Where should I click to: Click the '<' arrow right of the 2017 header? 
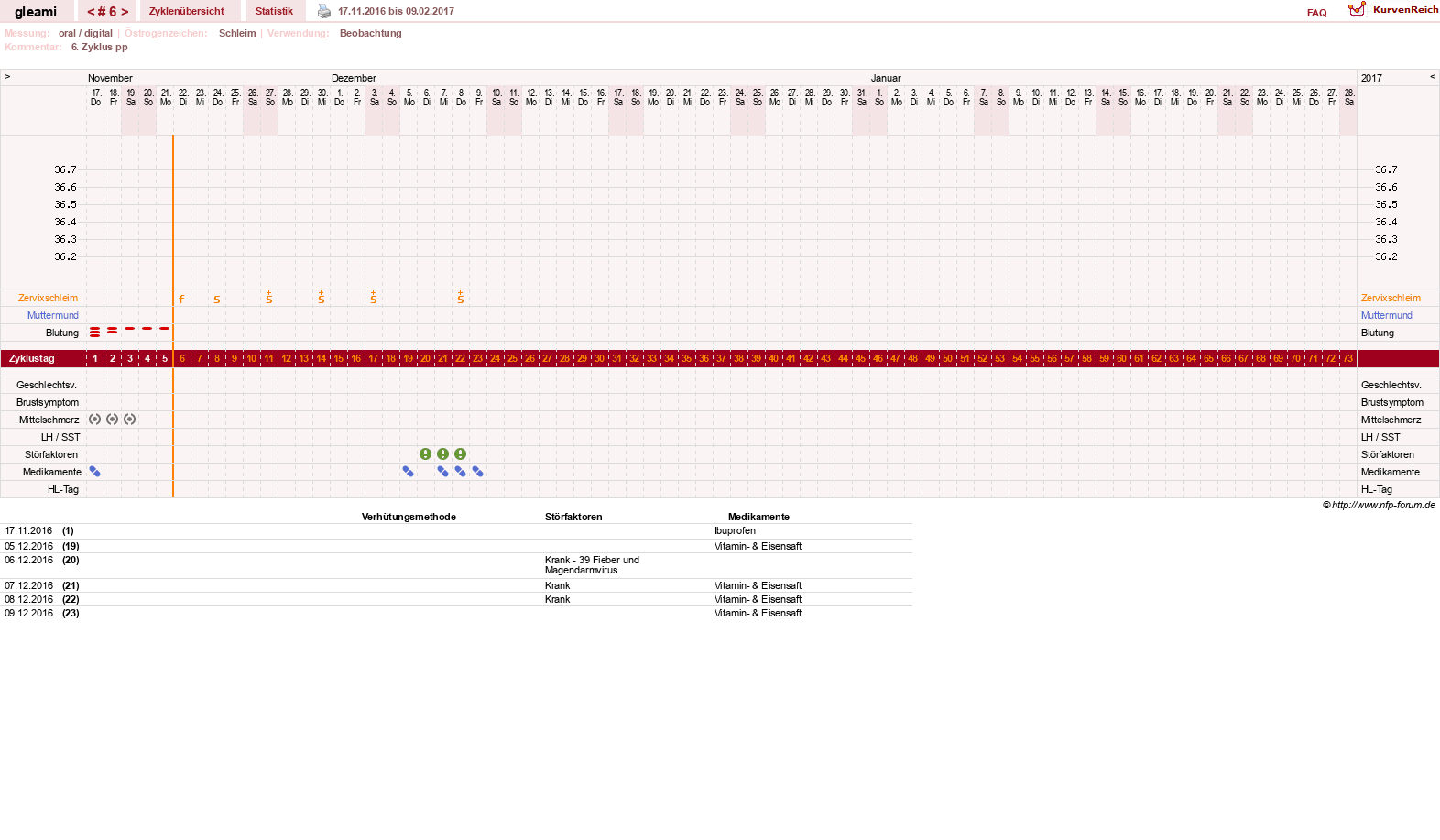[x=1433, y=76]
